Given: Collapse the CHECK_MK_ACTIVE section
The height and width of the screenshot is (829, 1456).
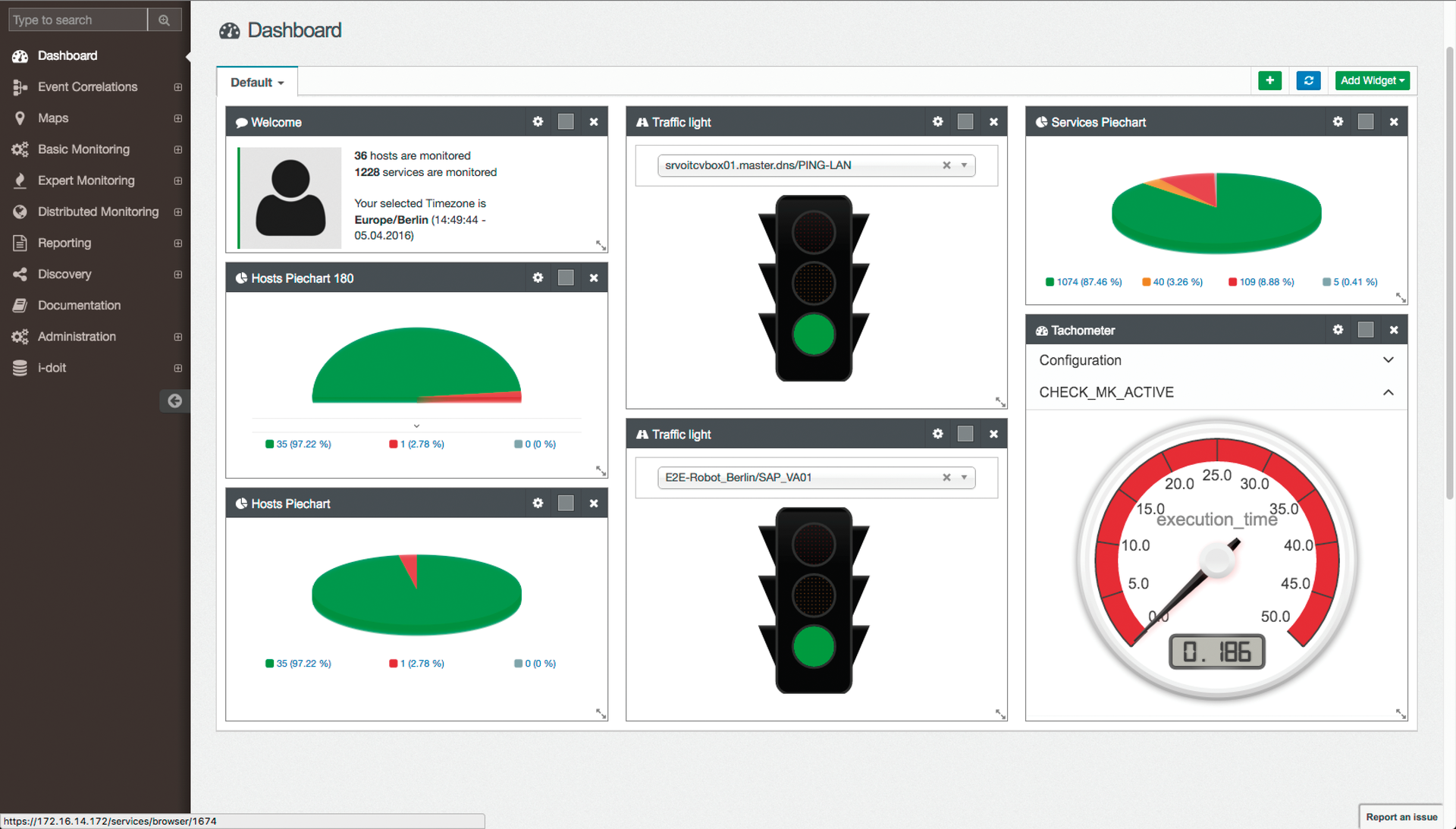Looking at the screenshot, I should coord(1389,392).
